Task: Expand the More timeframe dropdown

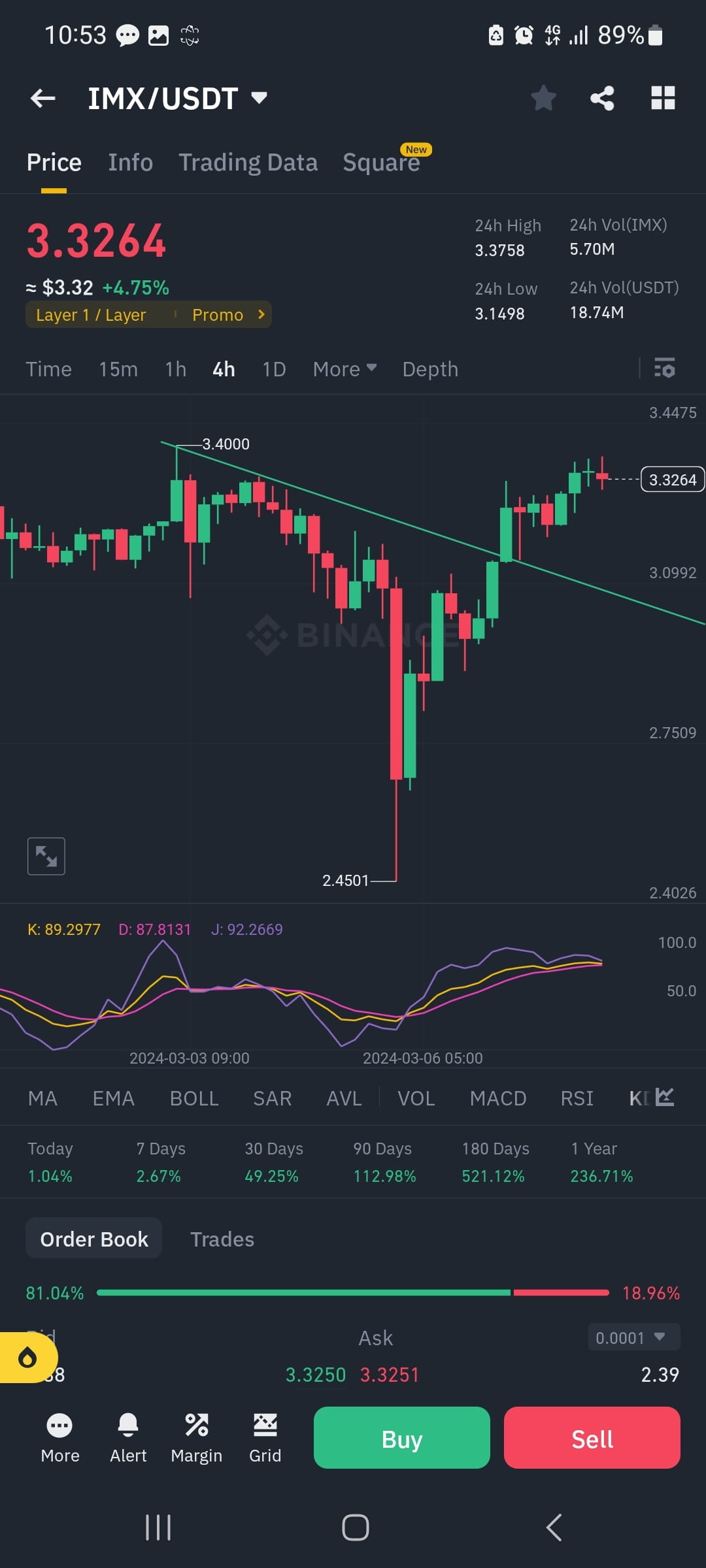Action: point(343,369)
